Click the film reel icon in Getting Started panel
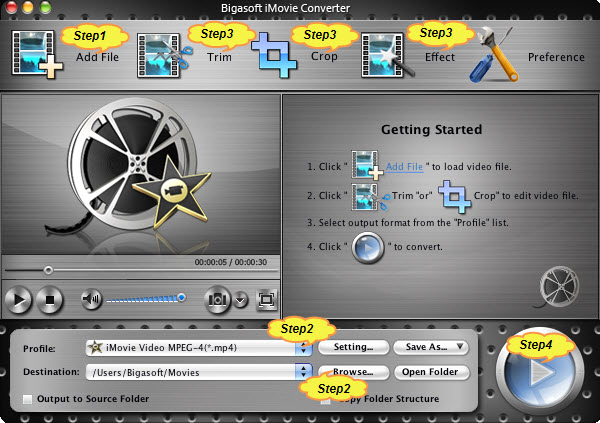 tap(556, 287)
